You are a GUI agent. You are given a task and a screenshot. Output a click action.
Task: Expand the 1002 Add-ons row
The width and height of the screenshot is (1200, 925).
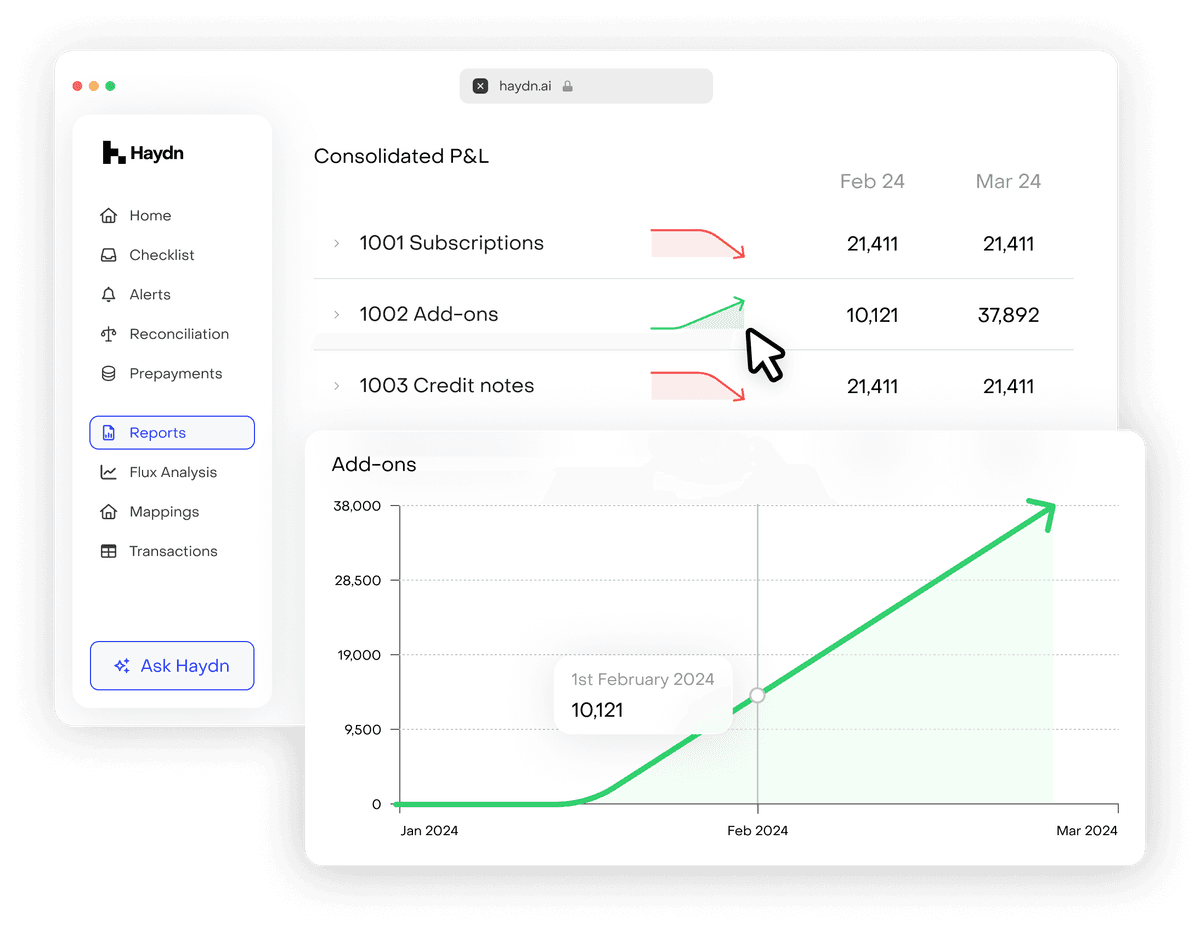[x=336, y=315]
